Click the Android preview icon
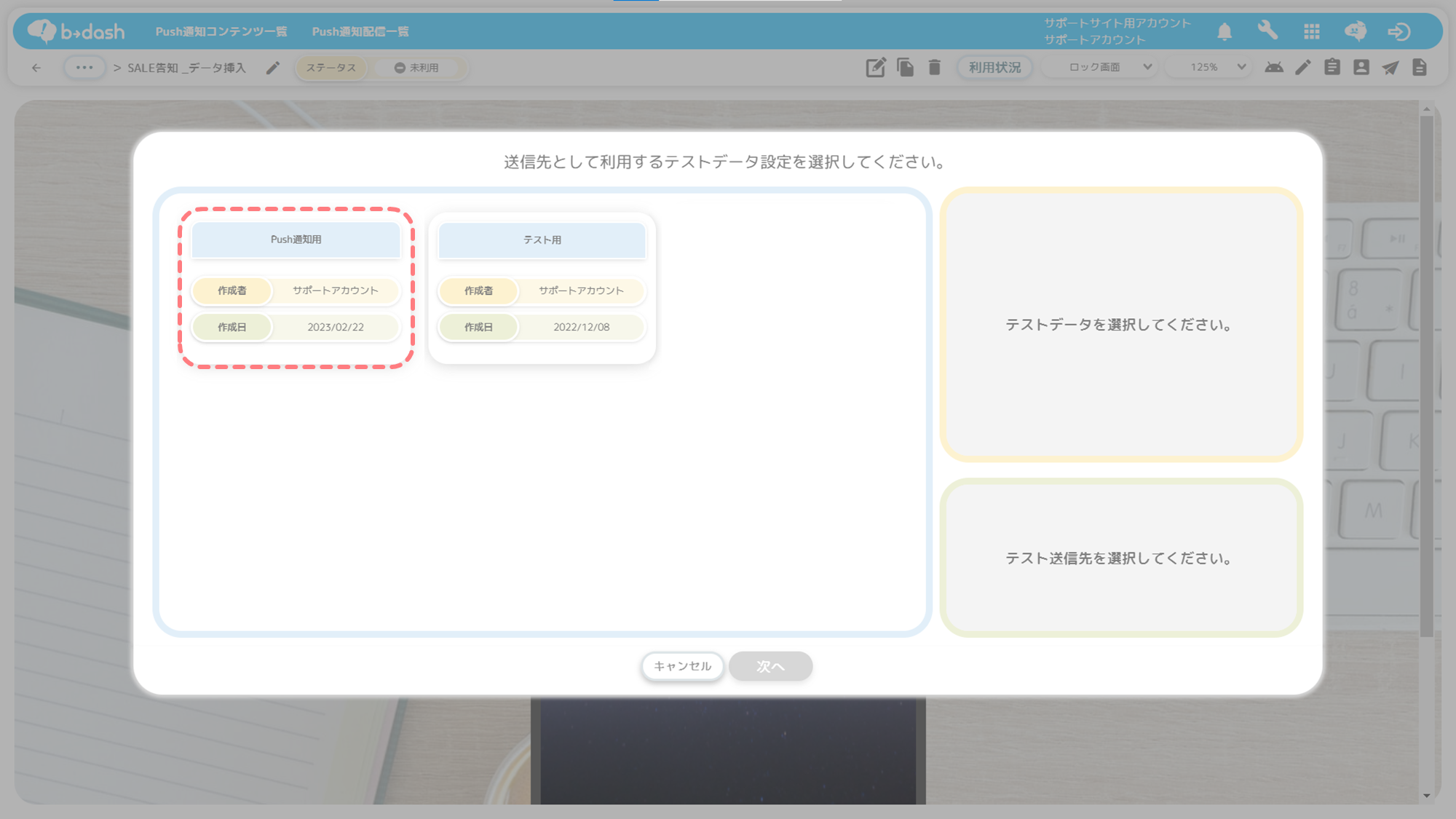1456x819 pixels. (1274, 68)
